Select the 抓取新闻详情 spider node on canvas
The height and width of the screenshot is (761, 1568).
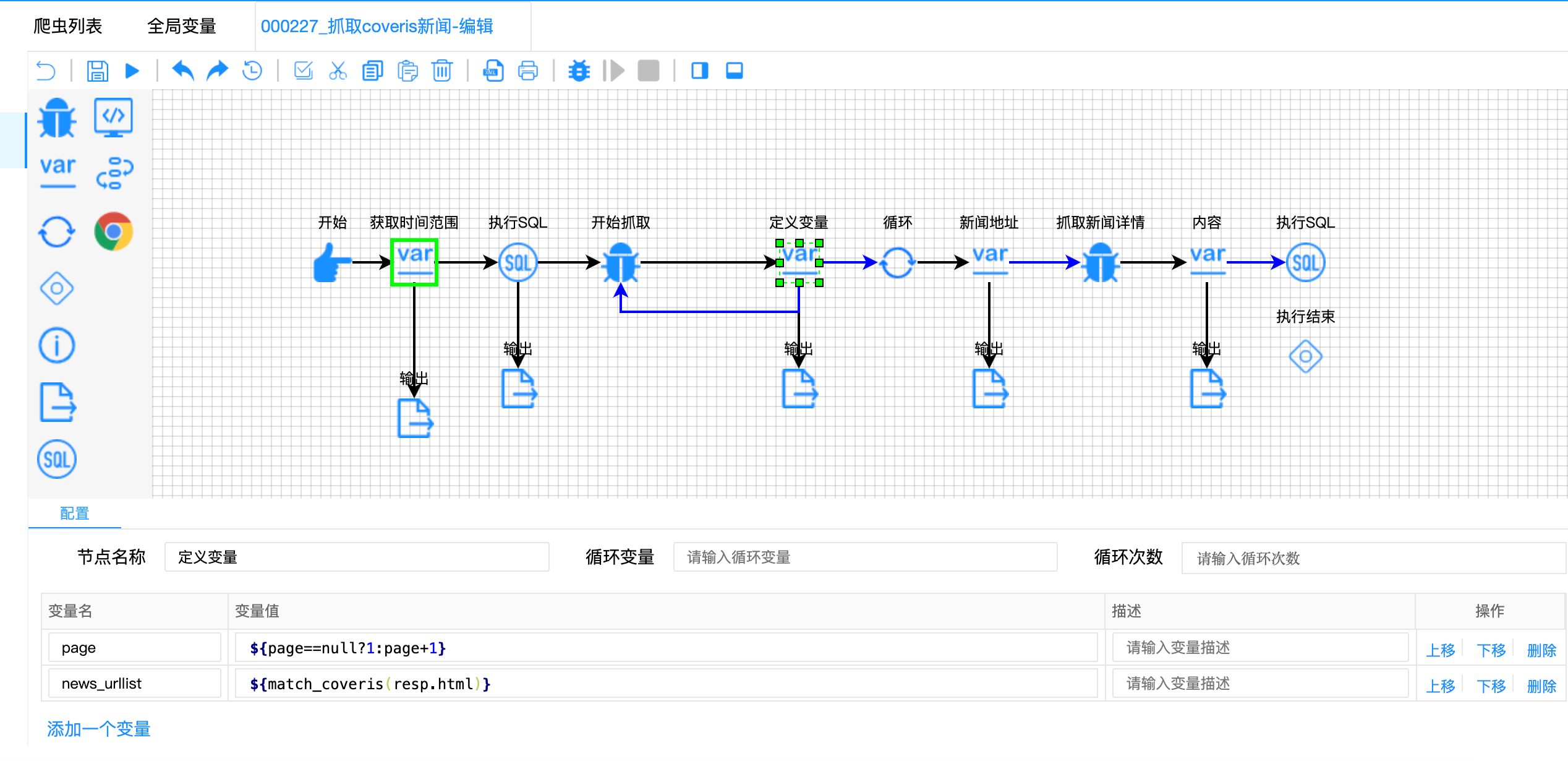pos(1100,263)
